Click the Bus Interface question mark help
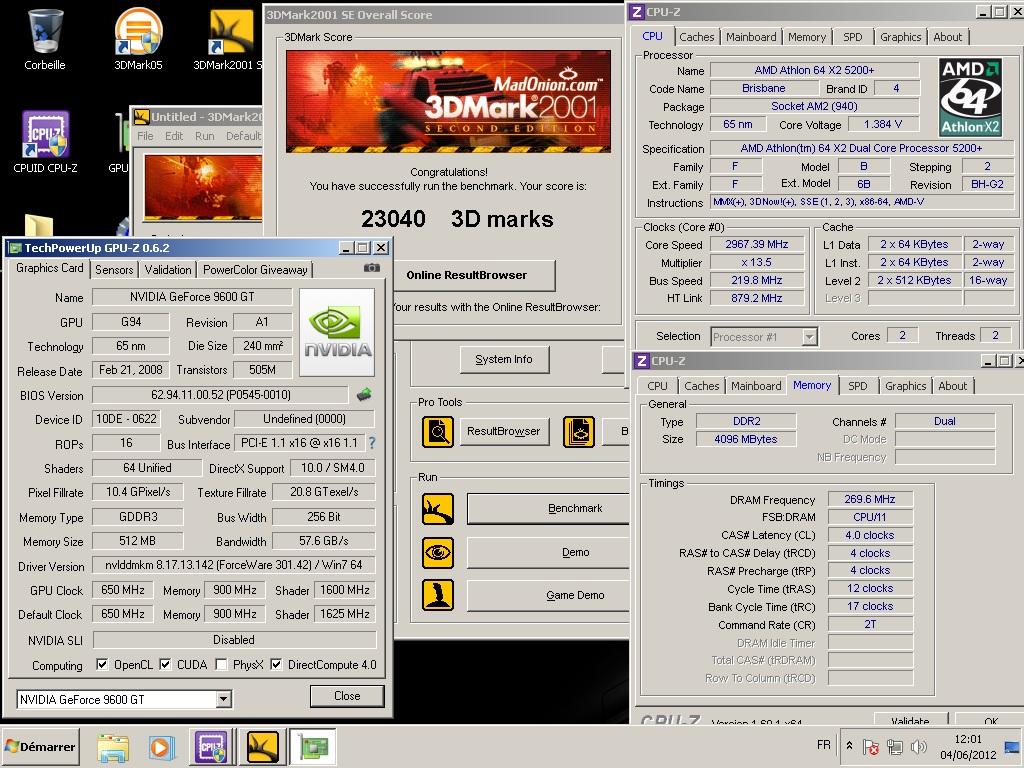 click(372, 443)
